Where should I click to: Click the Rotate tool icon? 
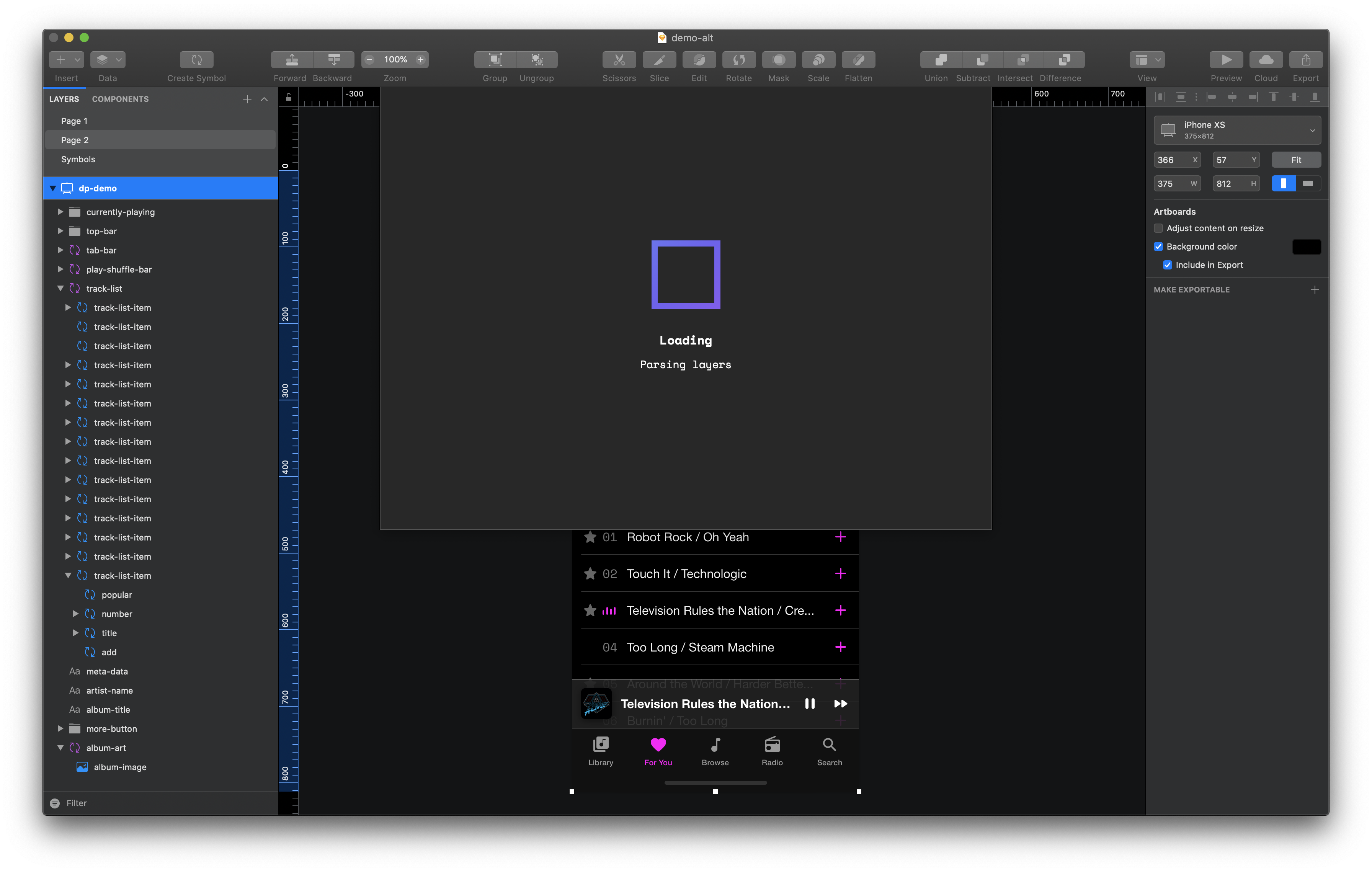pos(738,59)
